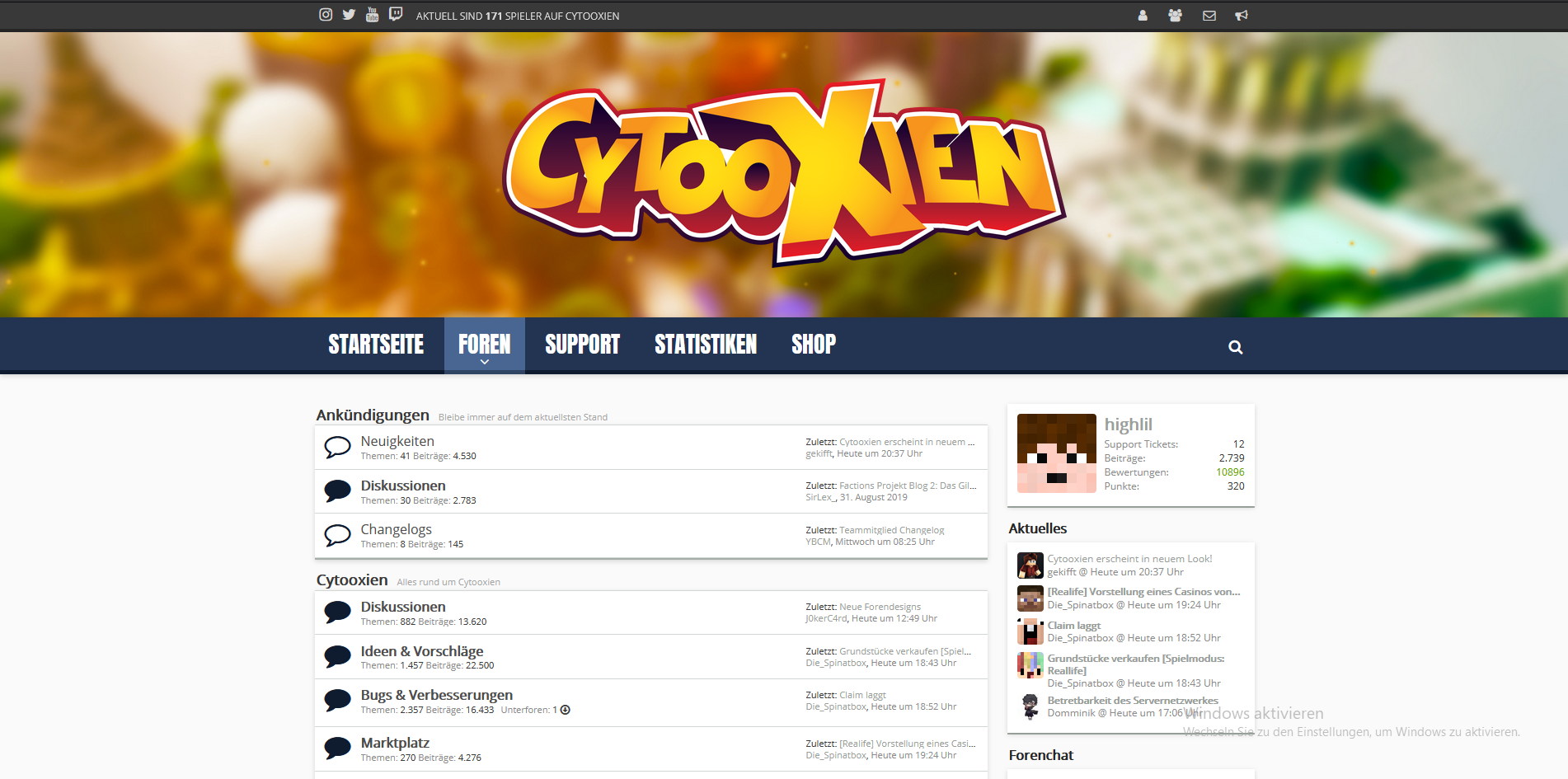Open the Support menu item
This screenshot has height=779, width=1568.
[x=582, y=345]
